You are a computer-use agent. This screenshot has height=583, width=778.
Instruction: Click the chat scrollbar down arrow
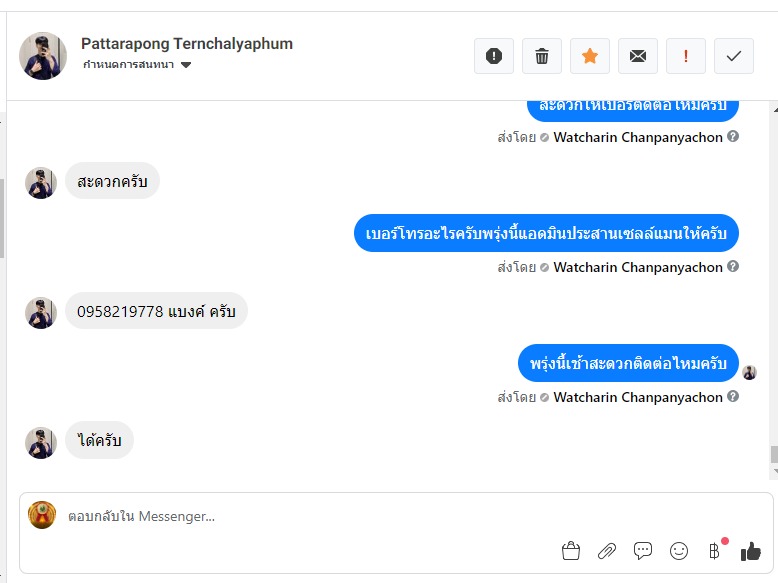774,471
